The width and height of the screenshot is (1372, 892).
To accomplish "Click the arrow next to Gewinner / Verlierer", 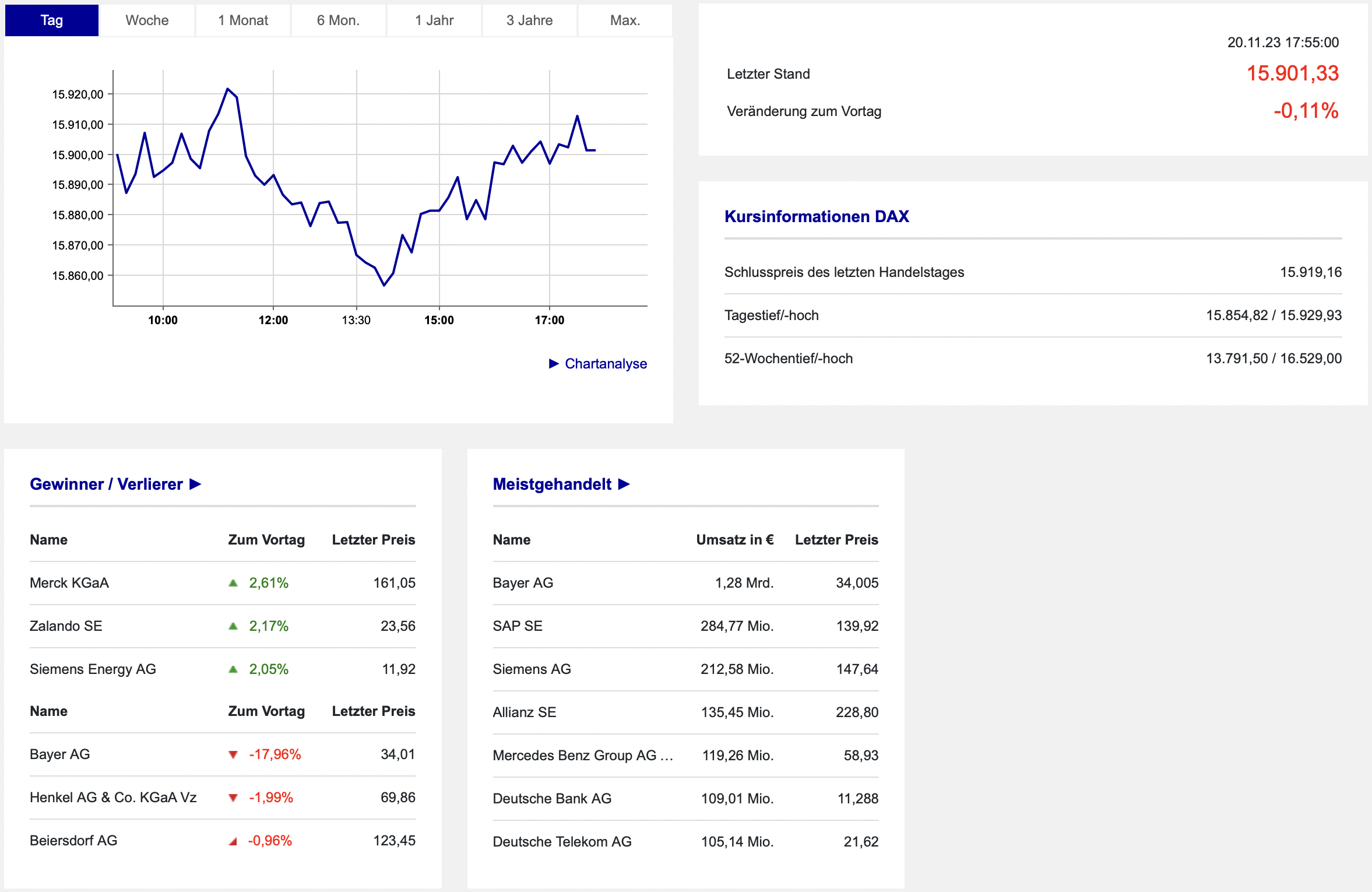I will coord(196,484).
